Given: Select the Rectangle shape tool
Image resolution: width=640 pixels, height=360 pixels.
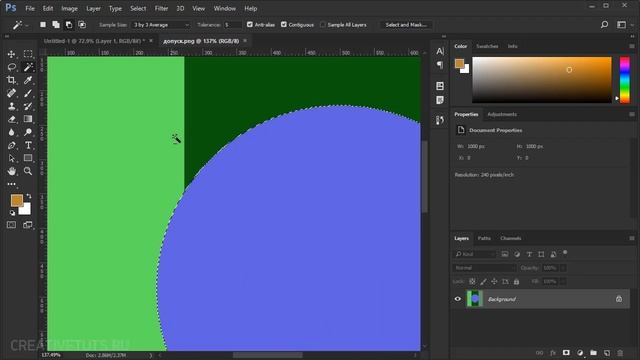Looking at the screenshot, I should [28, 158].
